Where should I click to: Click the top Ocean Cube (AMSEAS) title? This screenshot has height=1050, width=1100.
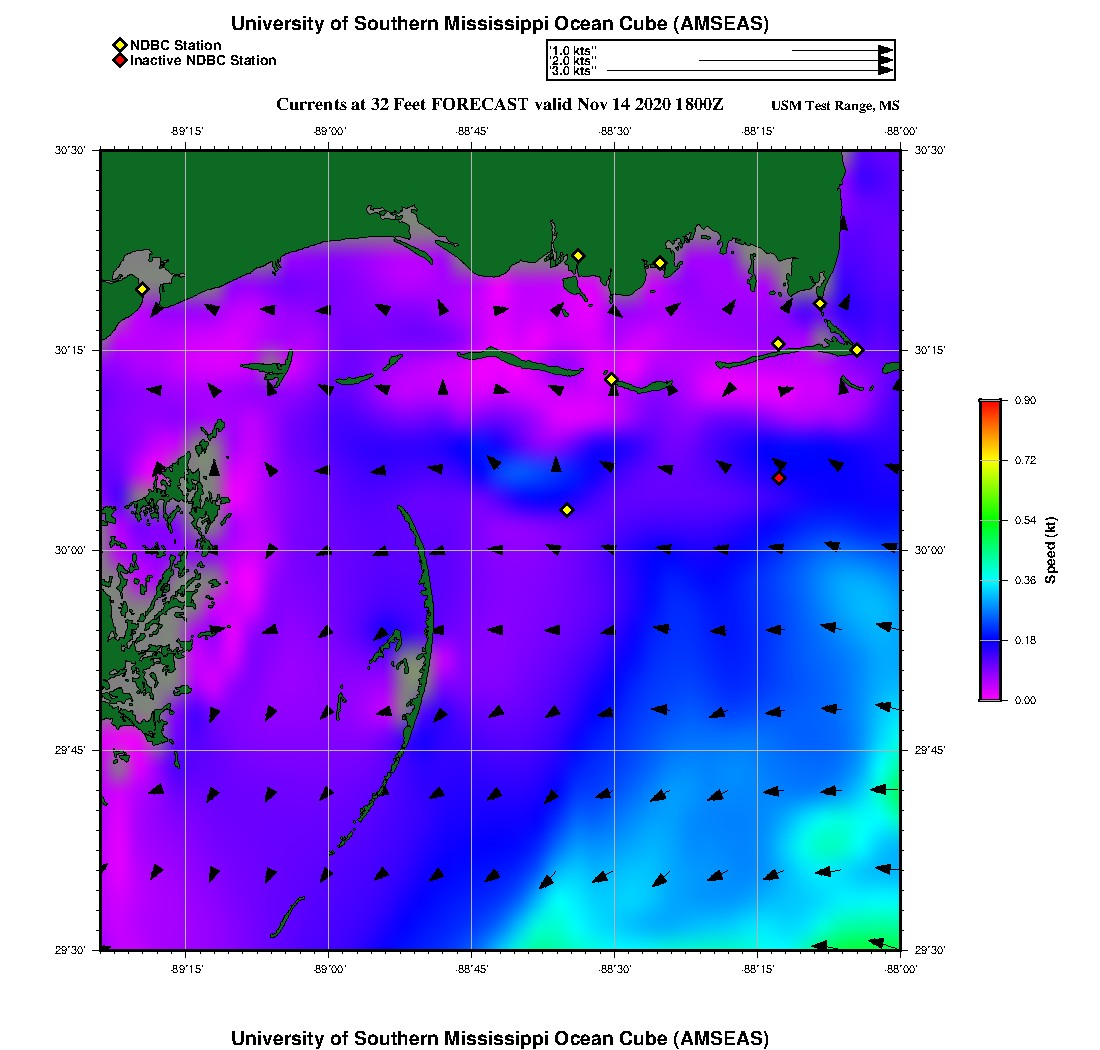click(500, 24)
